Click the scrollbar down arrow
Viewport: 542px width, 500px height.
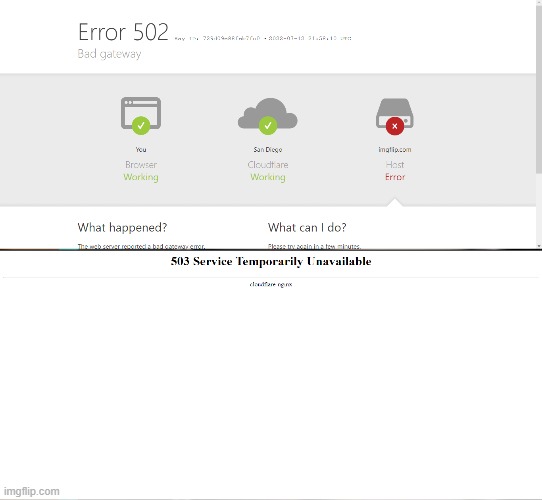coord(539,246)
